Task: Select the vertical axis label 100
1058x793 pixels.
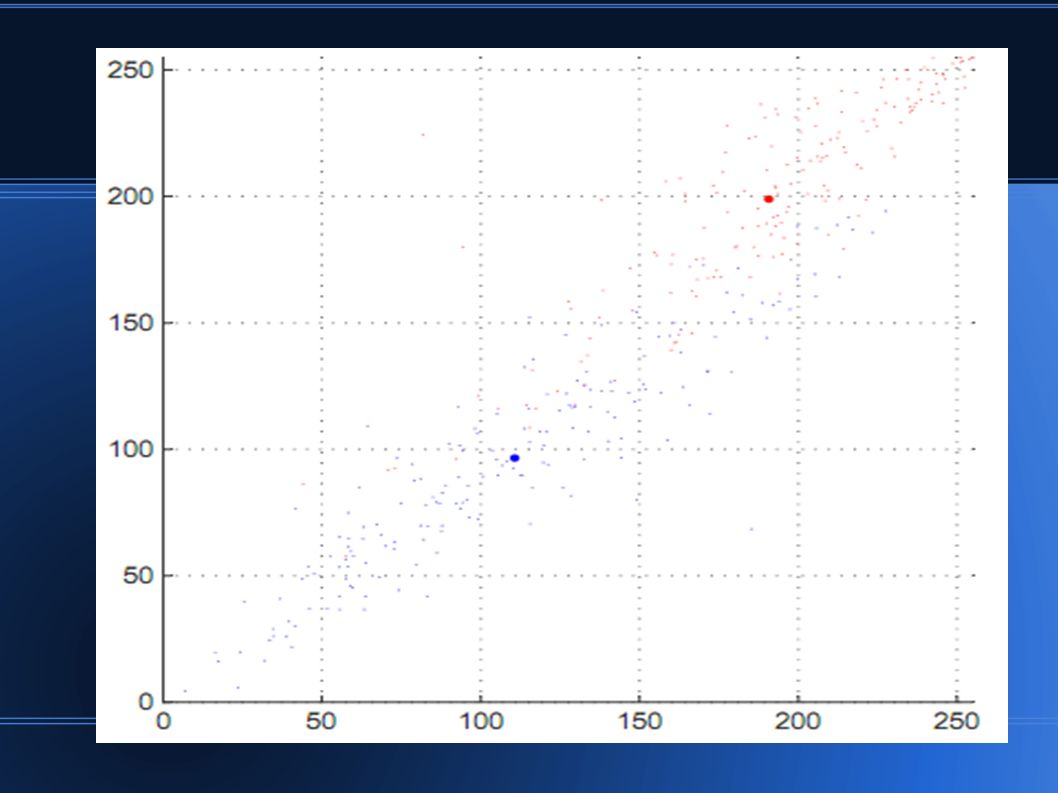Action: [132, 449]
